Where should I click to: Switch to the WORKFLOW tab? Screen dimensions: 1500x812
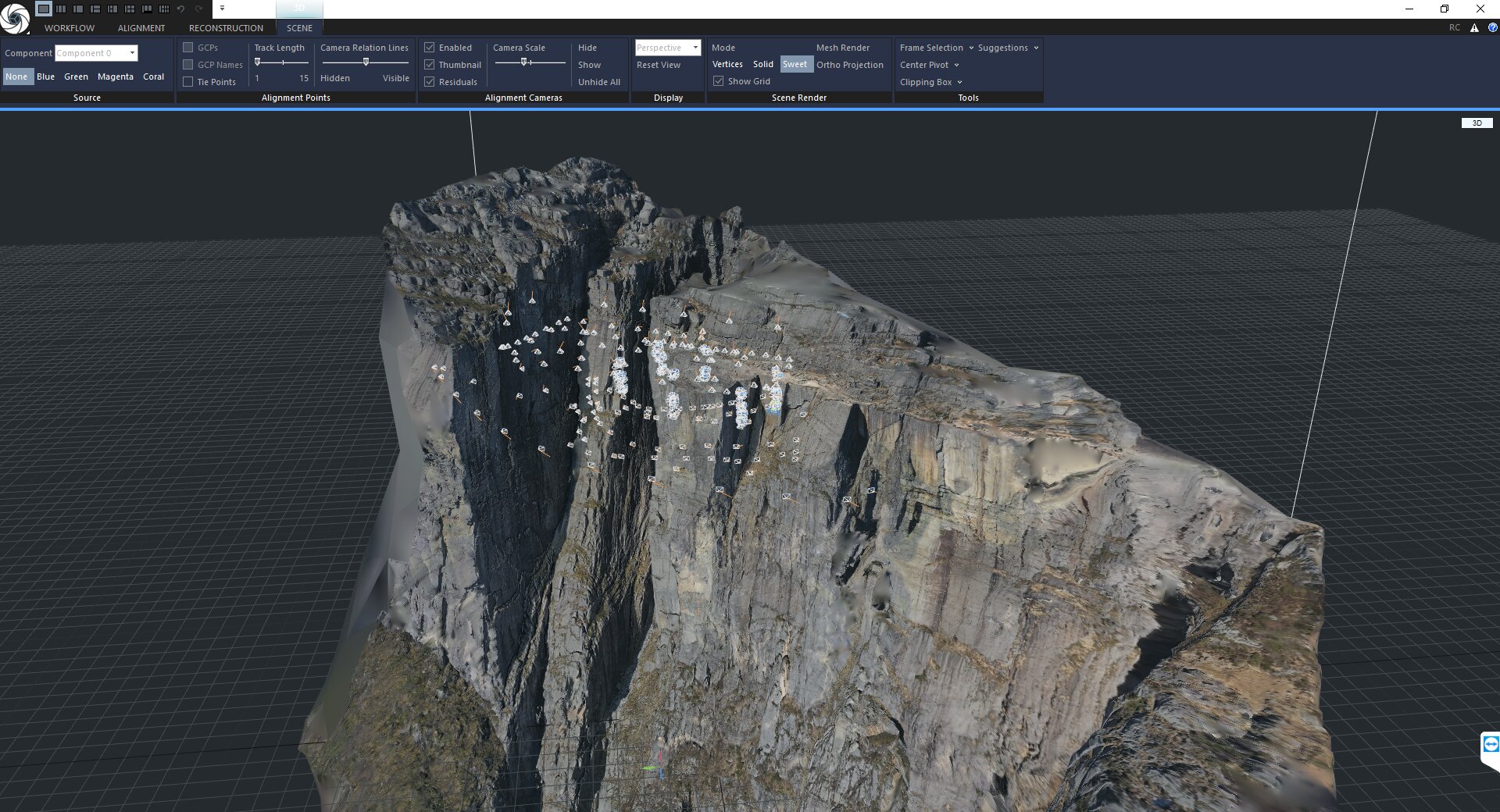pos(70,28)
